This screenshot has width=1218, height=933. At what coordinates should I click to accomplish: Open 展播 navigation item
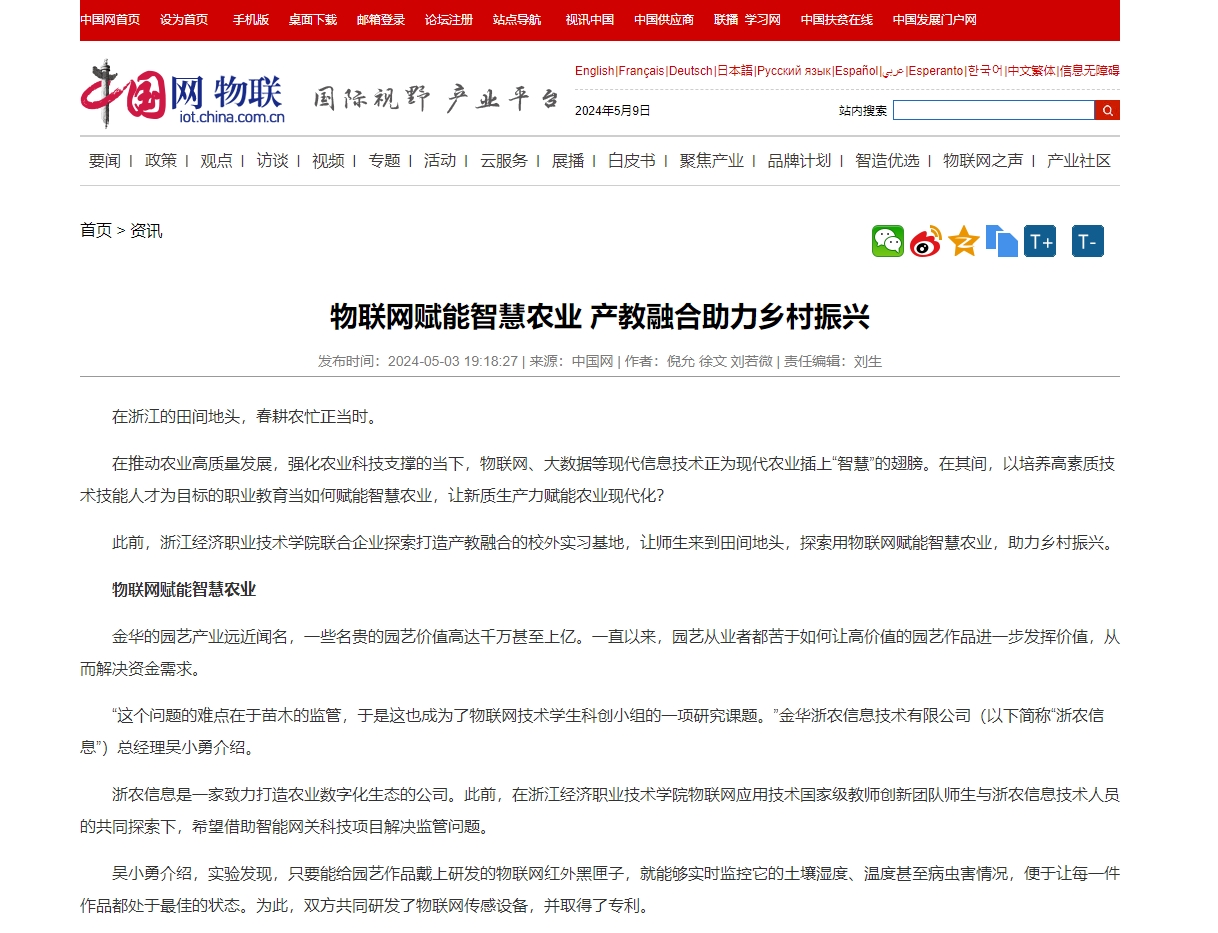(x=568, y=161)
